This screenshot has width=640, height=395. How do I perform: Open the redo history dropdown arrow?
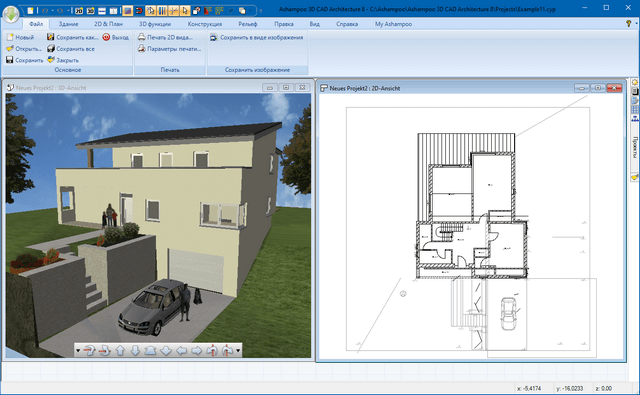tap(68, 11)
